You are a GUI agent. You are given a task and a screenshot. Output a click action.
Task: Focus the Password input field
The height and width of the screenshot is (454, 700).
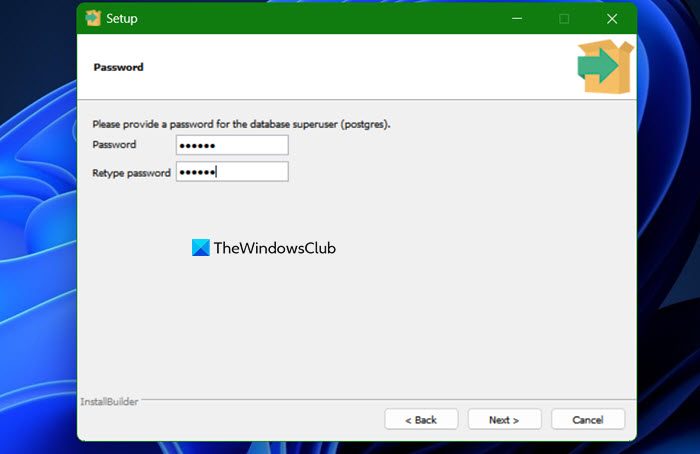[x=232, y=145]
